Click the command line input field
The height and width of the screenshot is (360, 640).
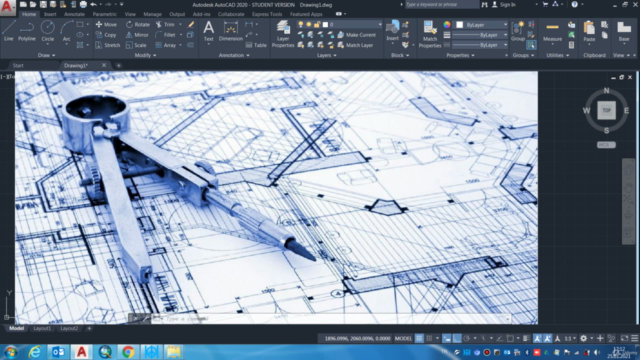tap(331, 318)
